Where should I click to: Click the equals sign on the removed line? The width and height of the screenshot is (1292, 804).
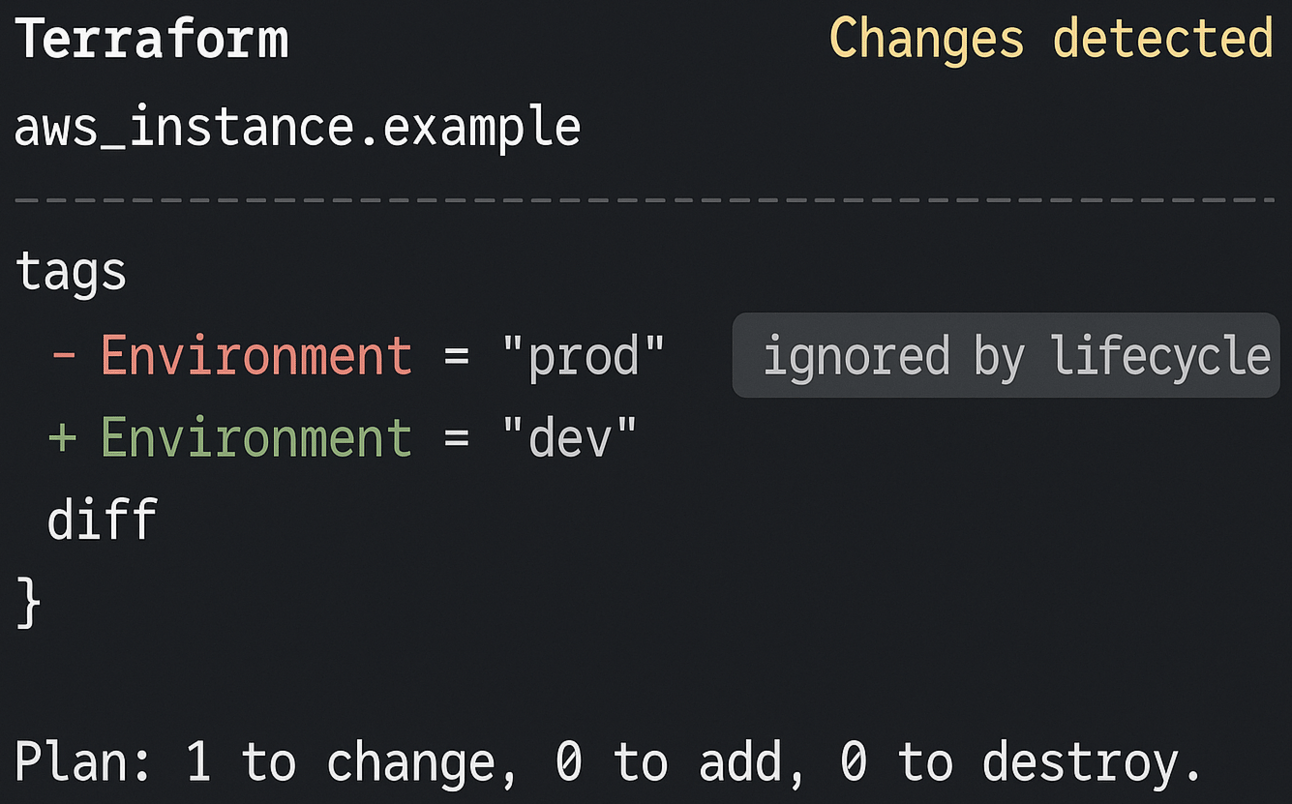click(x=457, y=356)
